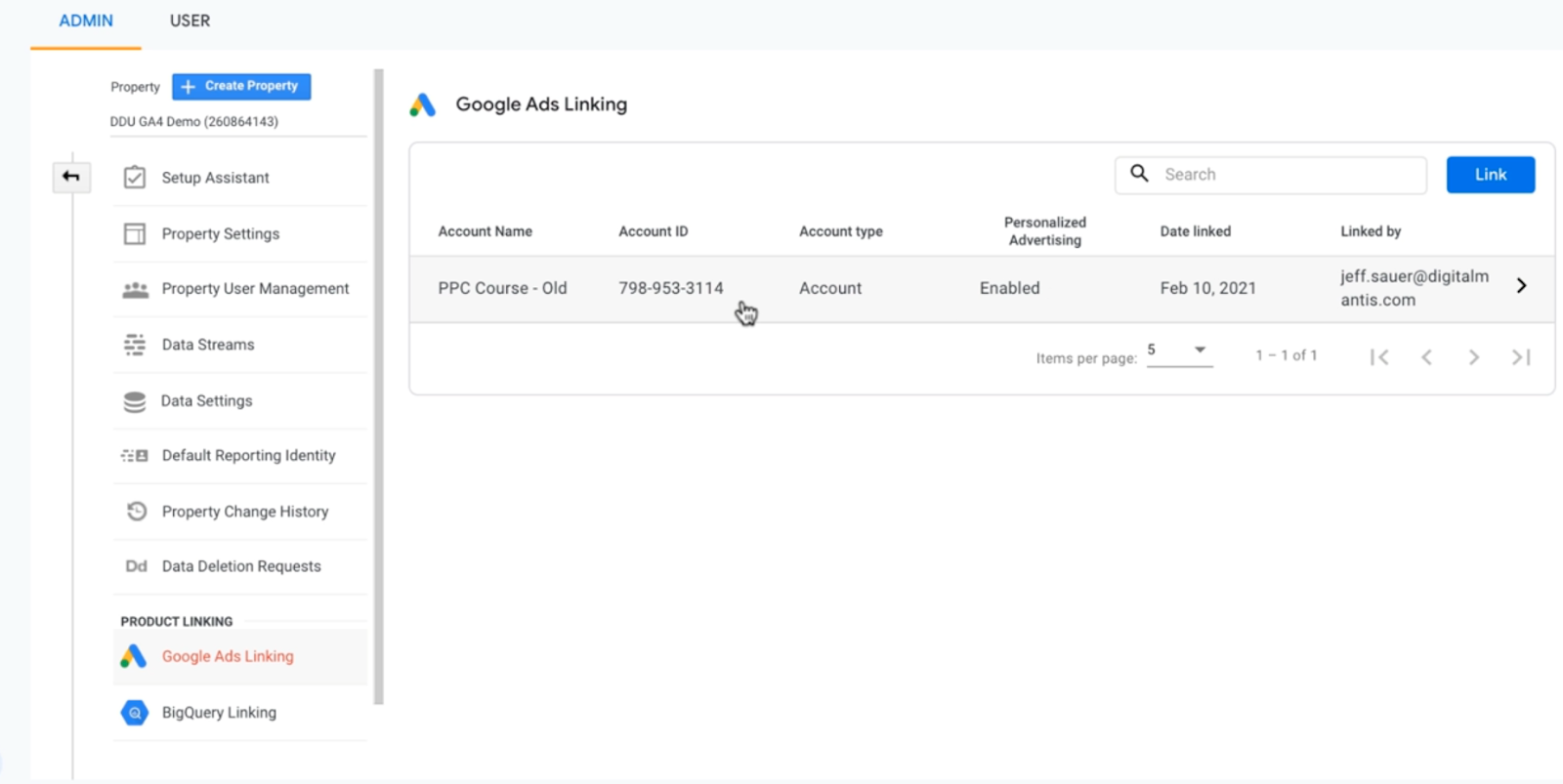Image resolution: width=1563 pixels, height=784 pixels.
Task: Click the blue Link button
Action: pyautogui.click(x=1491, y=175)
